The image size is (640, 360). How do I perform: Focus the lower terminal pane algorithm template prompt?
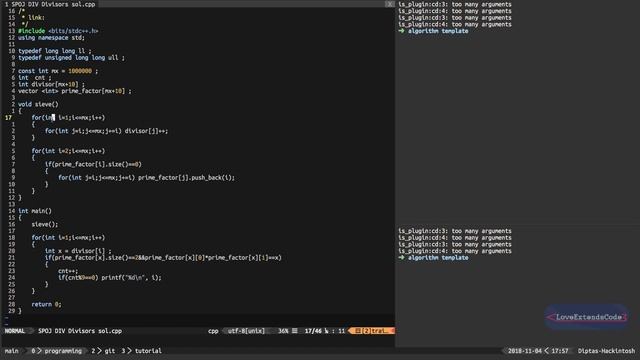tap(433, 258)
